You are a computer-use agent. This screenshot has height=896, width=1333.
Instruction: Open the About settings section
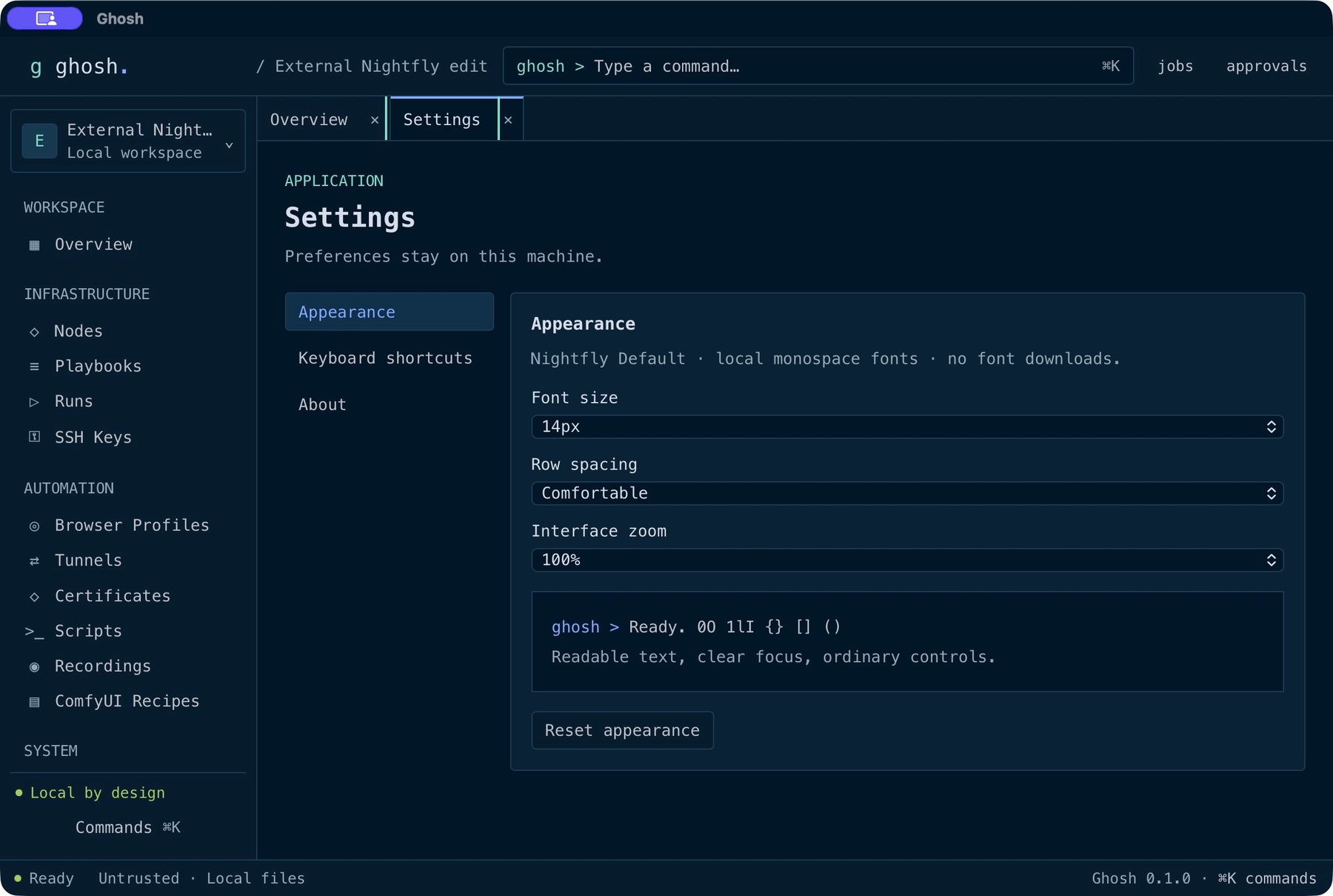coord(390,405)
